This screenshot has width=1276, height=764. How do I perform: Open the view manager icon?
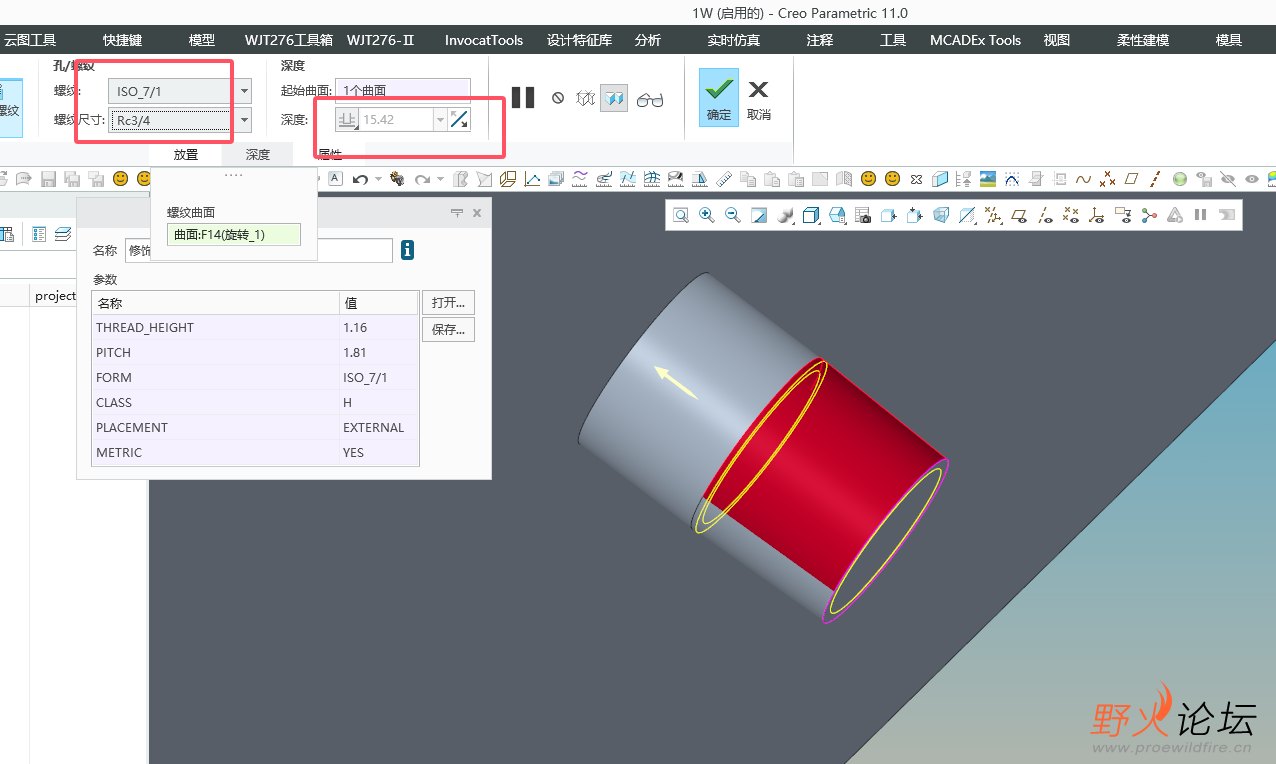(x=837, y=215)
